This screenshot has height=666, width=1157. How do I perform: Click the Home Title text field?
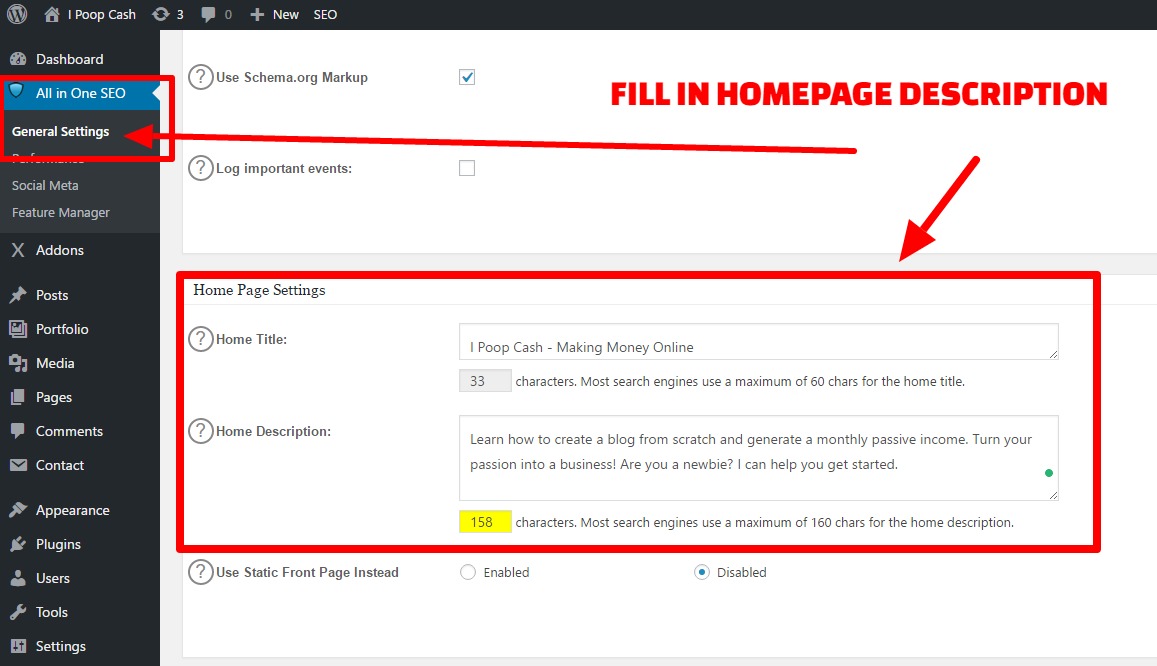point(759,341)
